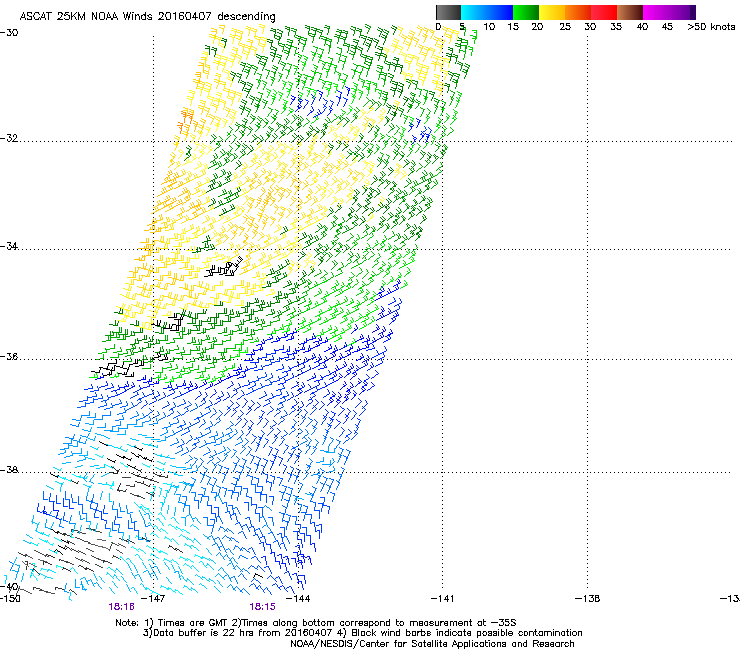The width and height of the screenshot is (740, 650).
Task: Click the red 30-35 knots legend segment
Action: click(604, 12)
